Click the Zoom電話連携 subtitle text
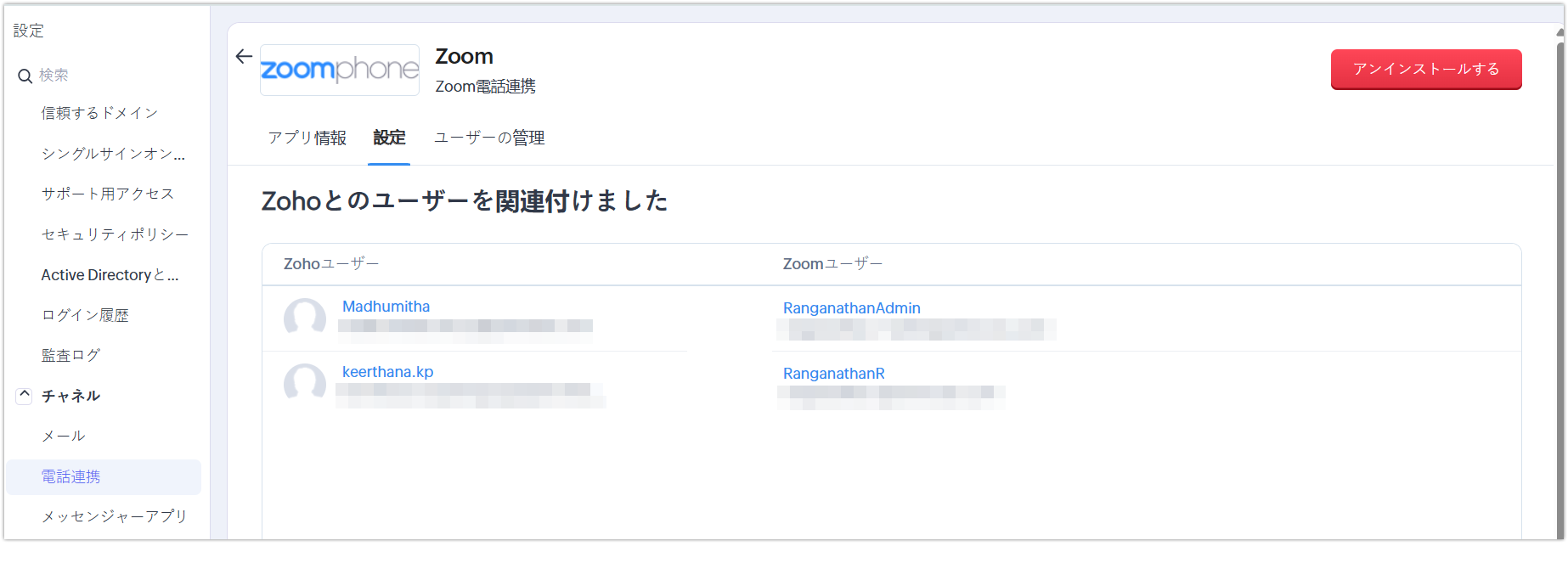The width and height of the screenshot is (1568, 569). [485, 87]
